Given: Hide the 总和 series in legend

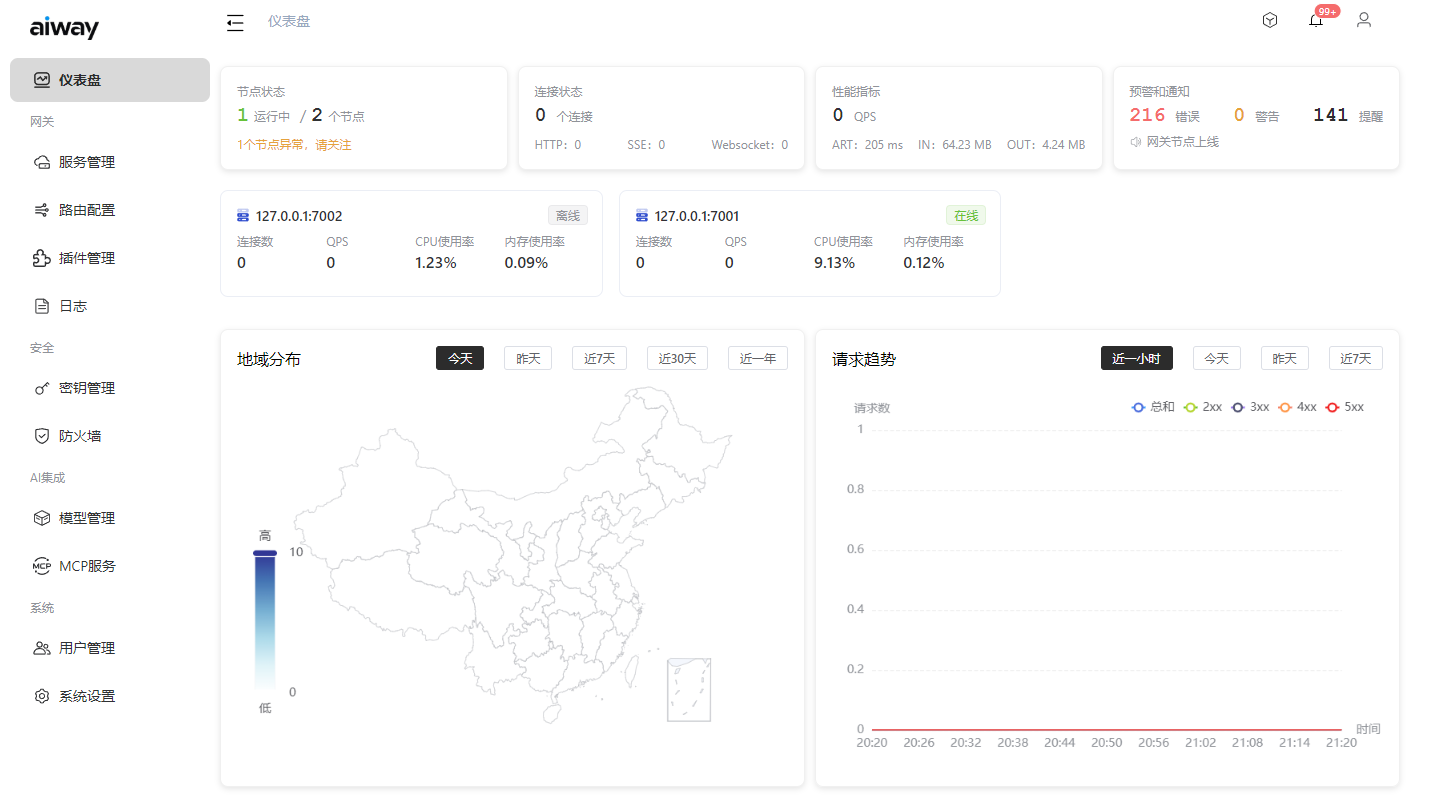Looking at the screenshot, I should 1153,407.
